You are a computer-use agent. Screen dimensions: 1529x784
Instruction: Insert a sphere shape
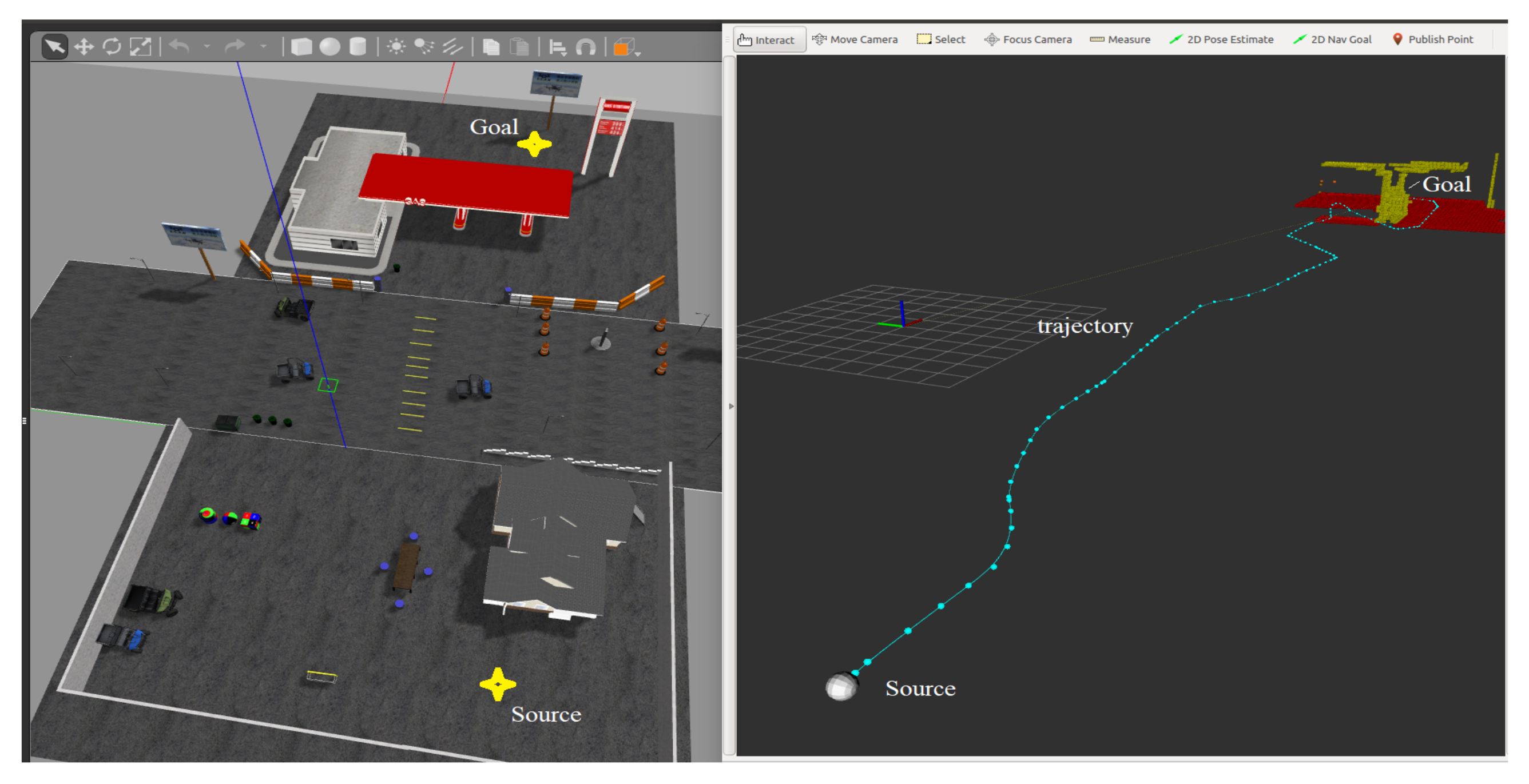click(x=329, y=47)
